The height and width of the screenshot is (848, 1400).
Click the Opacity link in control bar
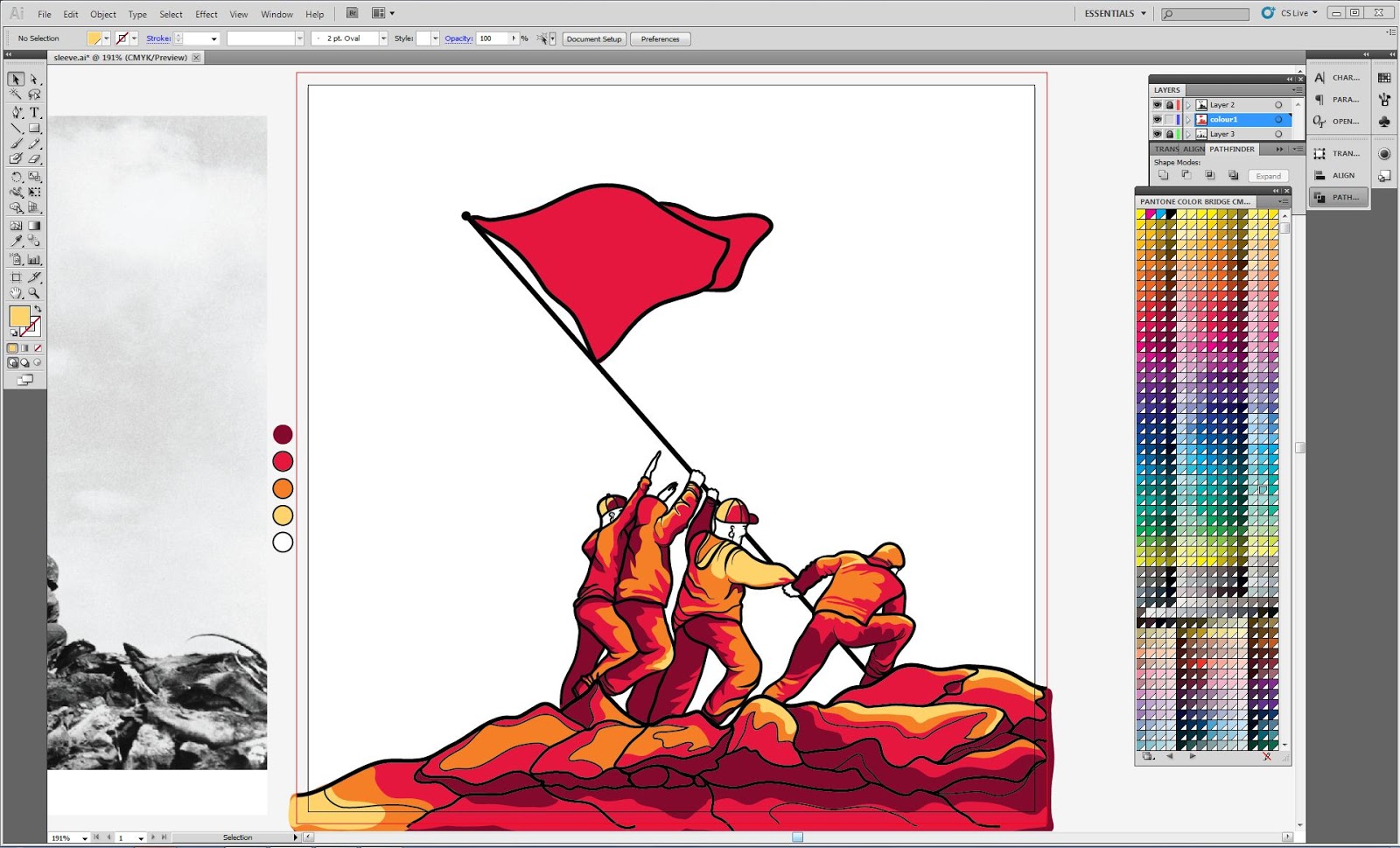(458, 39)
